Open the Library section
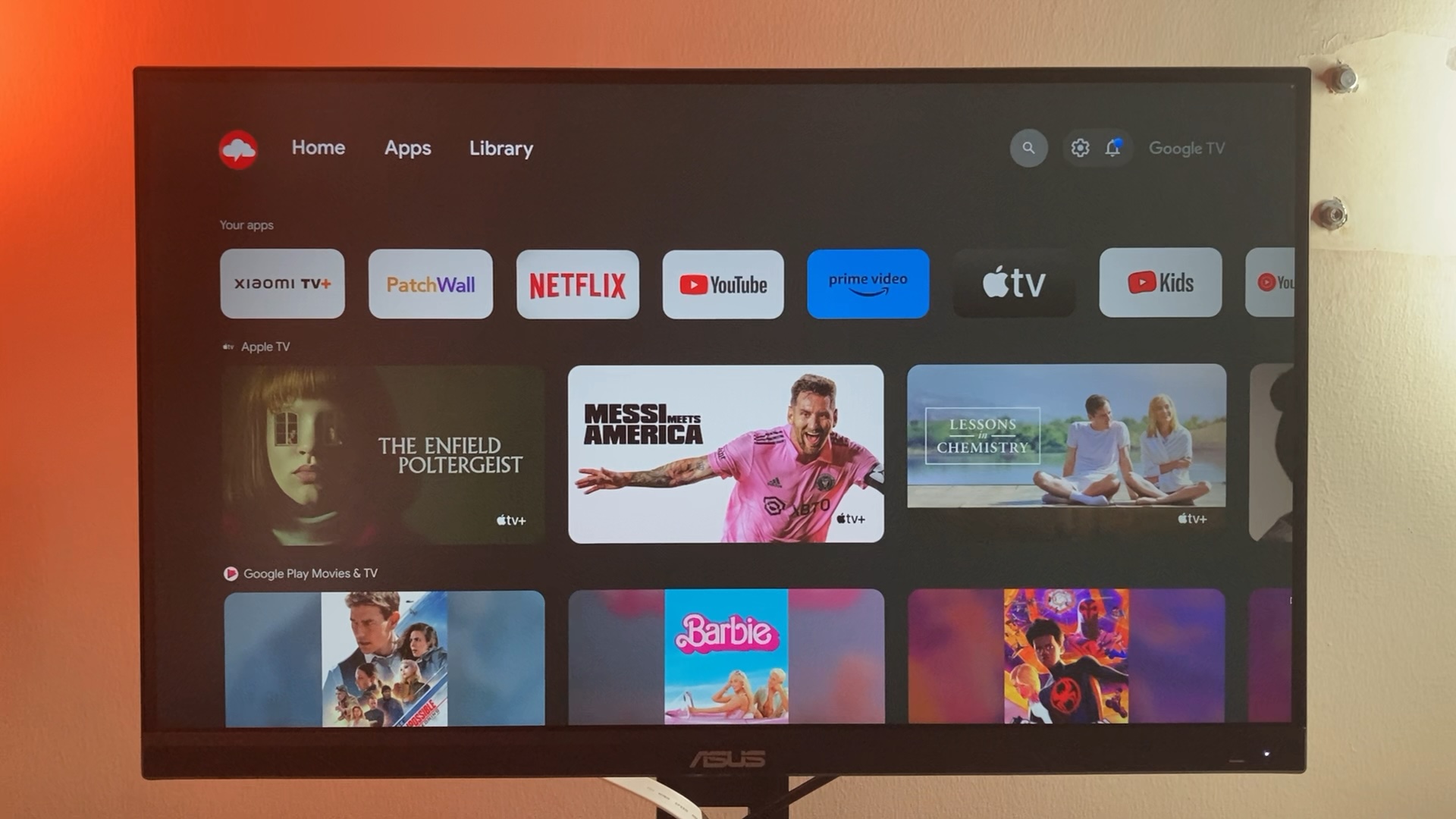 pos(501,148)
